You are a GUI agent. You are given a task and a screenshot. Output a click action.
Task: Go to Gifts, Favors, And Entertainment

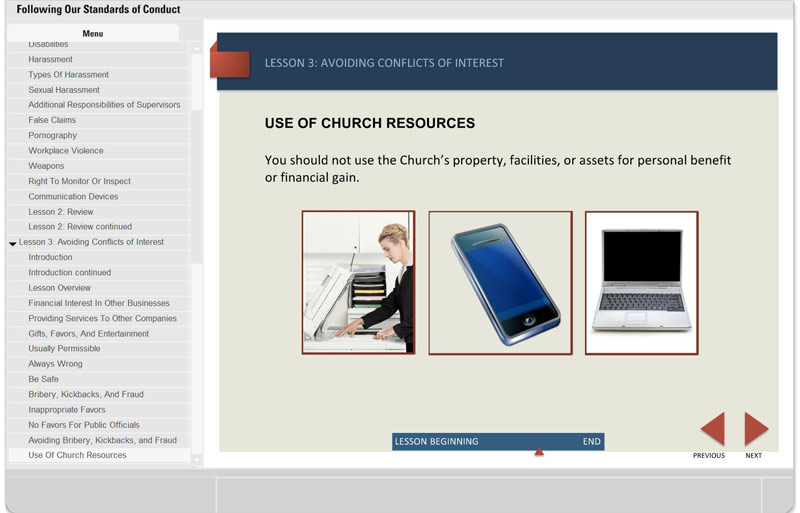[88, 334]
